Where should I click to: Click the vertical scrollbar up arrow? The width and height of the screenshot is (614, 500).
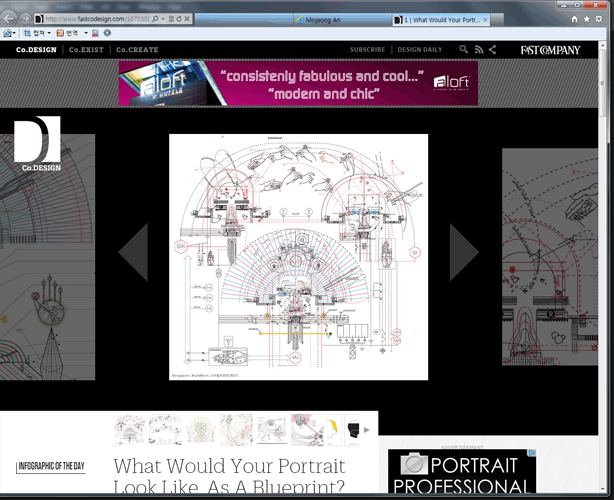click(x=603, y=45)
